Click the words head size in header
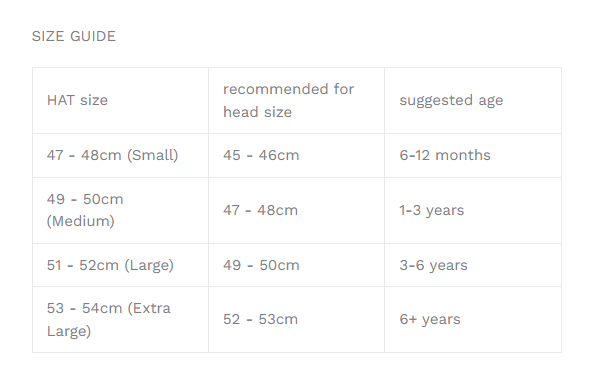This screenshot has height=373, width=598. tap(257, 112)
